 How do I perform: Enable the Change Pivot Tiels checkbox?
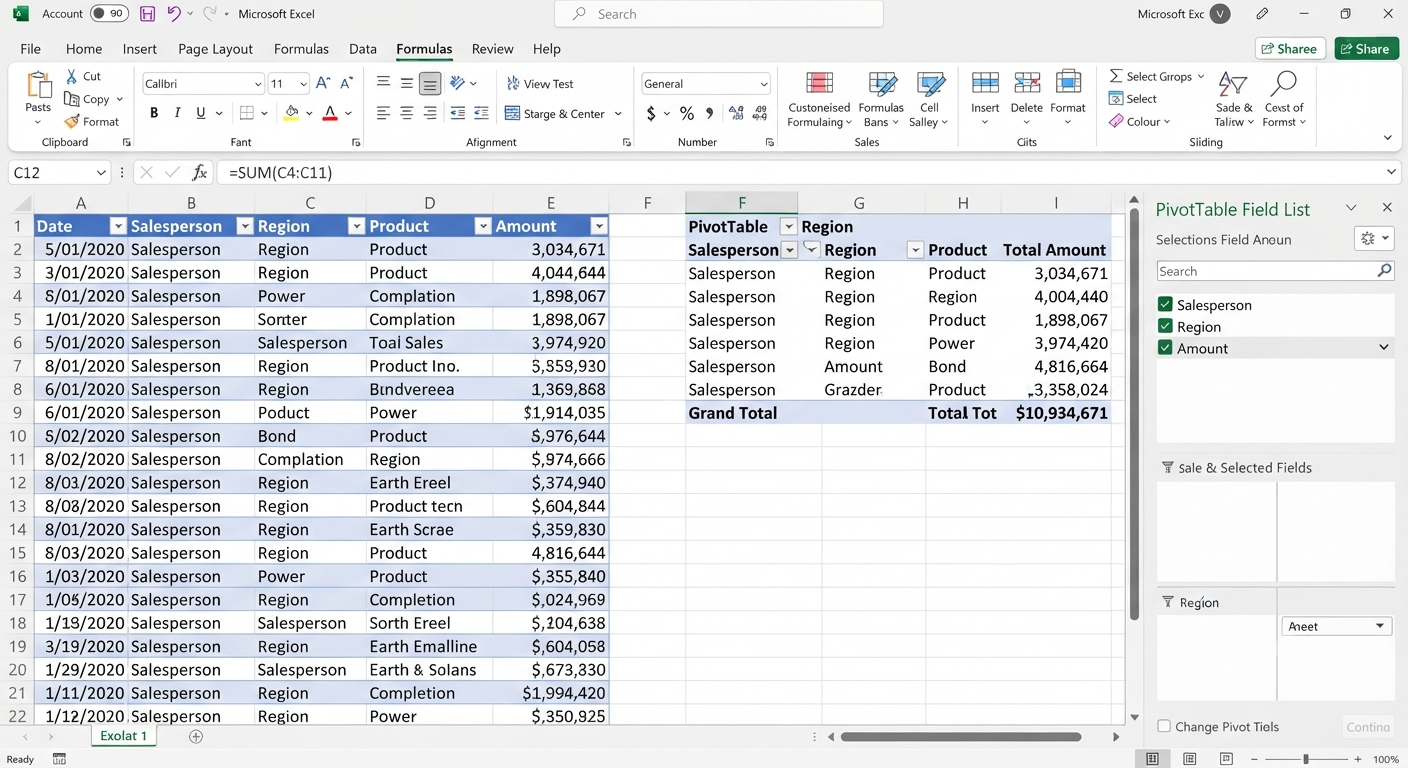point(1164,727)
